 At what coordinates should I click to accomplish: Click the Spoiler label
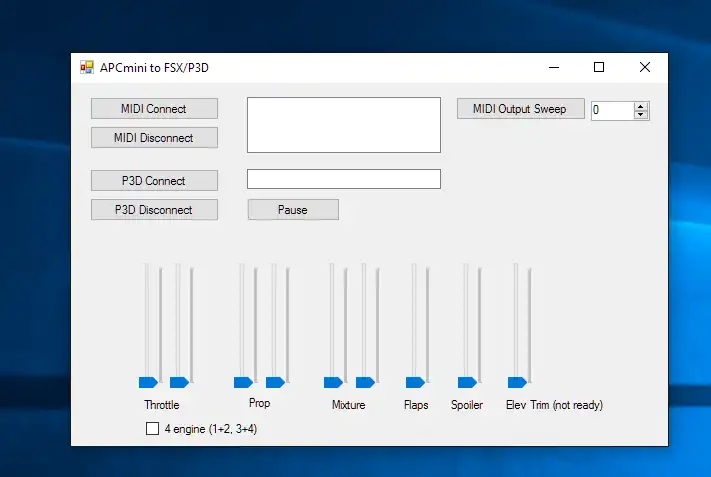coord(467,405)
